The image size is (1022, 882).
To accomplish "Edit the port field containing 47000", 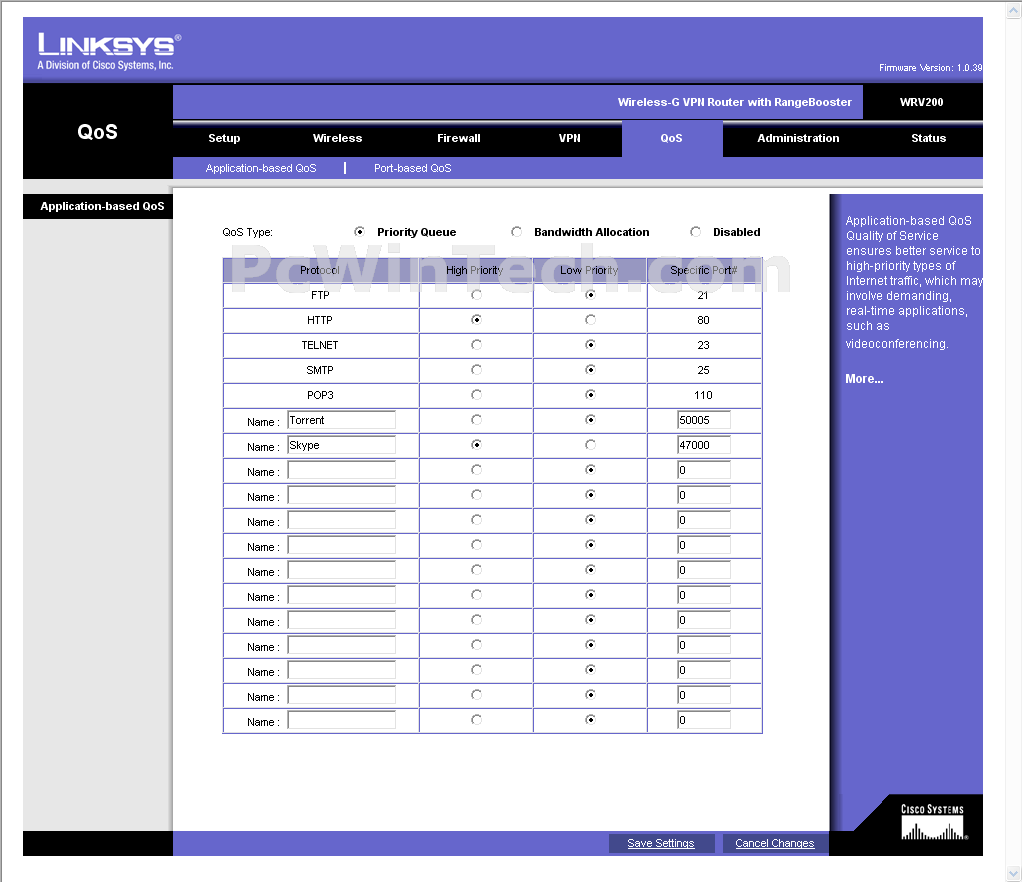I will pyautogui.click(x=704, y=445).
